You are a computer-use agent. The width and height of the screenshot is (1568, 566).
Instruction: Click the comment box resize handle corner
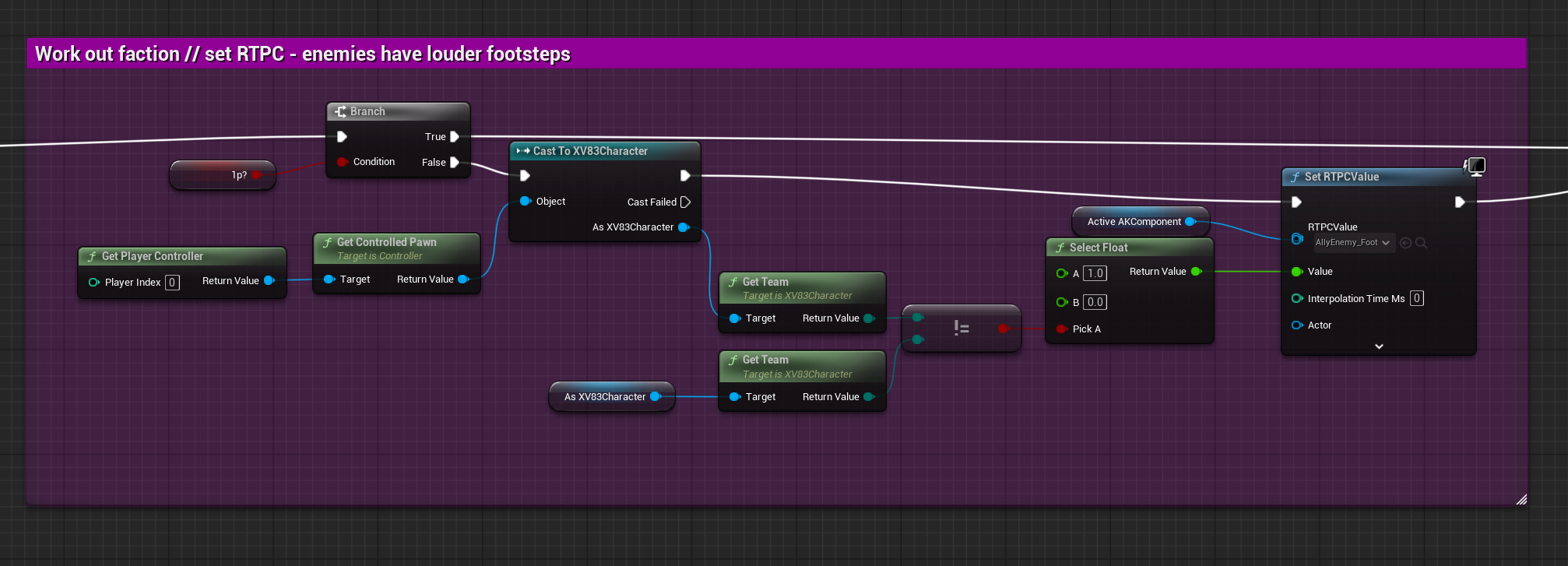[x=1521, y=500]
